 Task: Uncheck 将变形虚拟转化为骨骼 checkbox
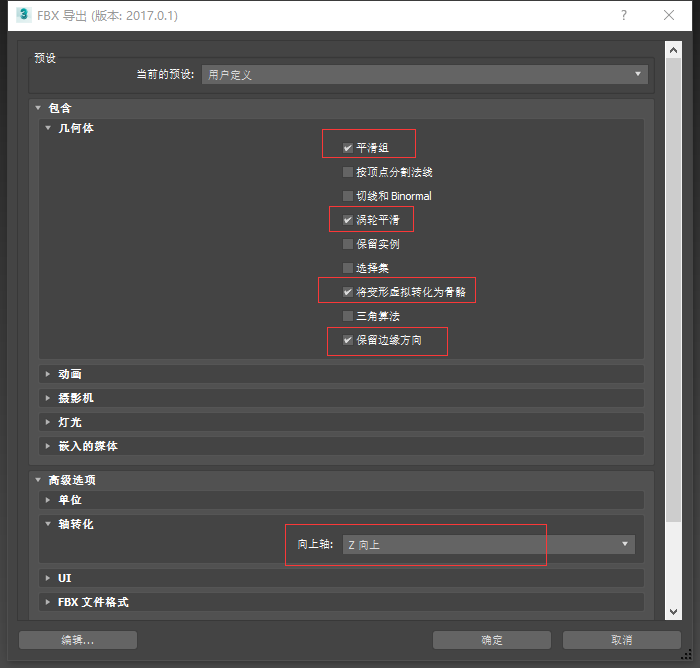[x=348, y=292]
